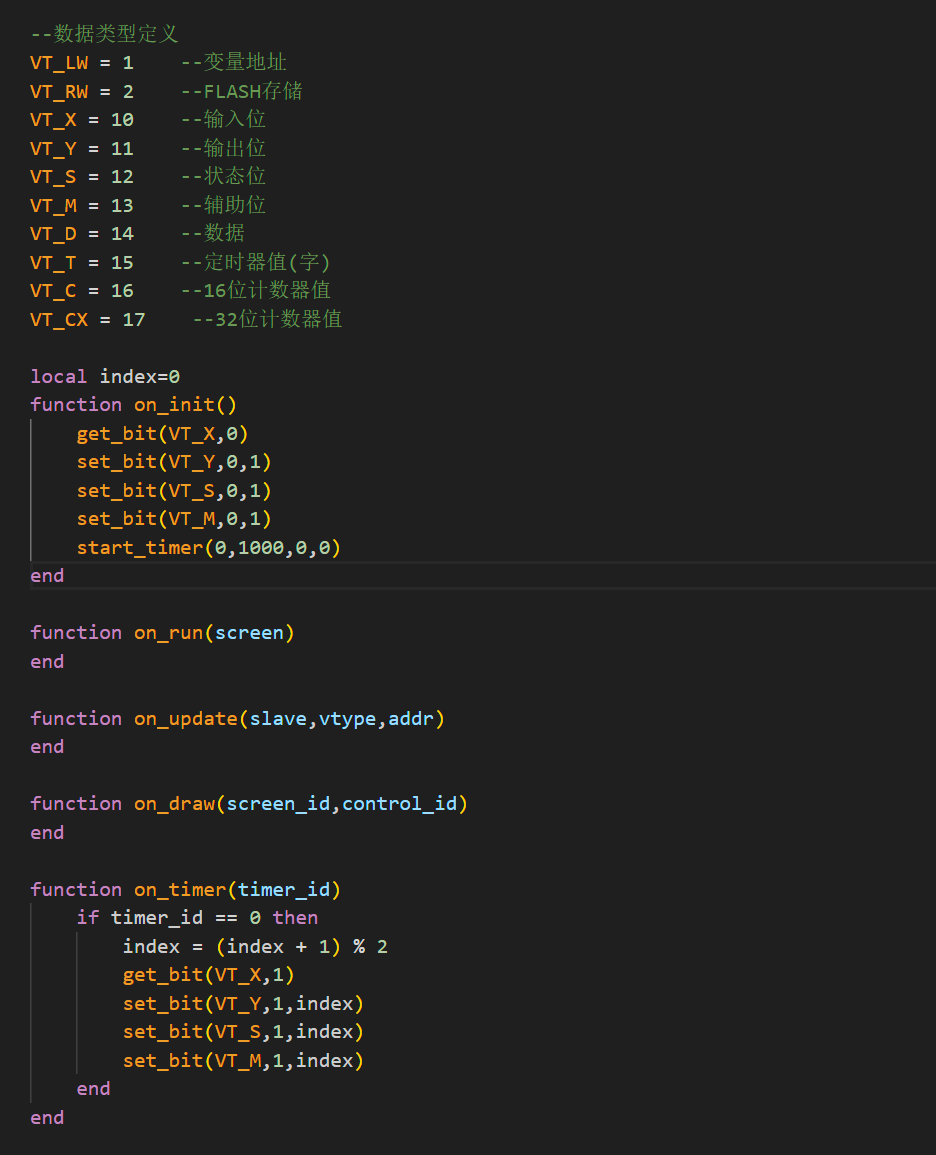
Task: Click the set_bit(VT_M,1,index) call
Action: 243,1061
